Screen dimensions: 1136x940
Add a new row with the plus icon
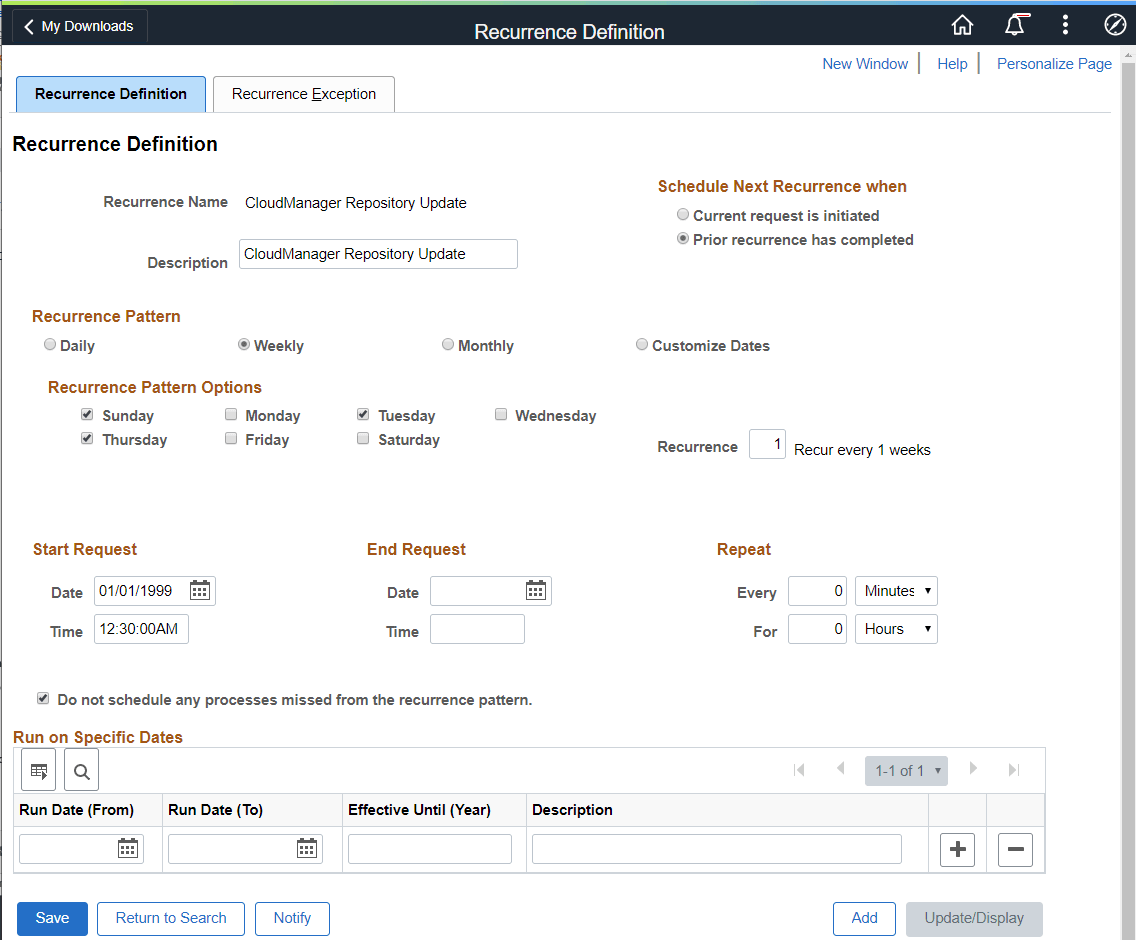click(957, 849)
